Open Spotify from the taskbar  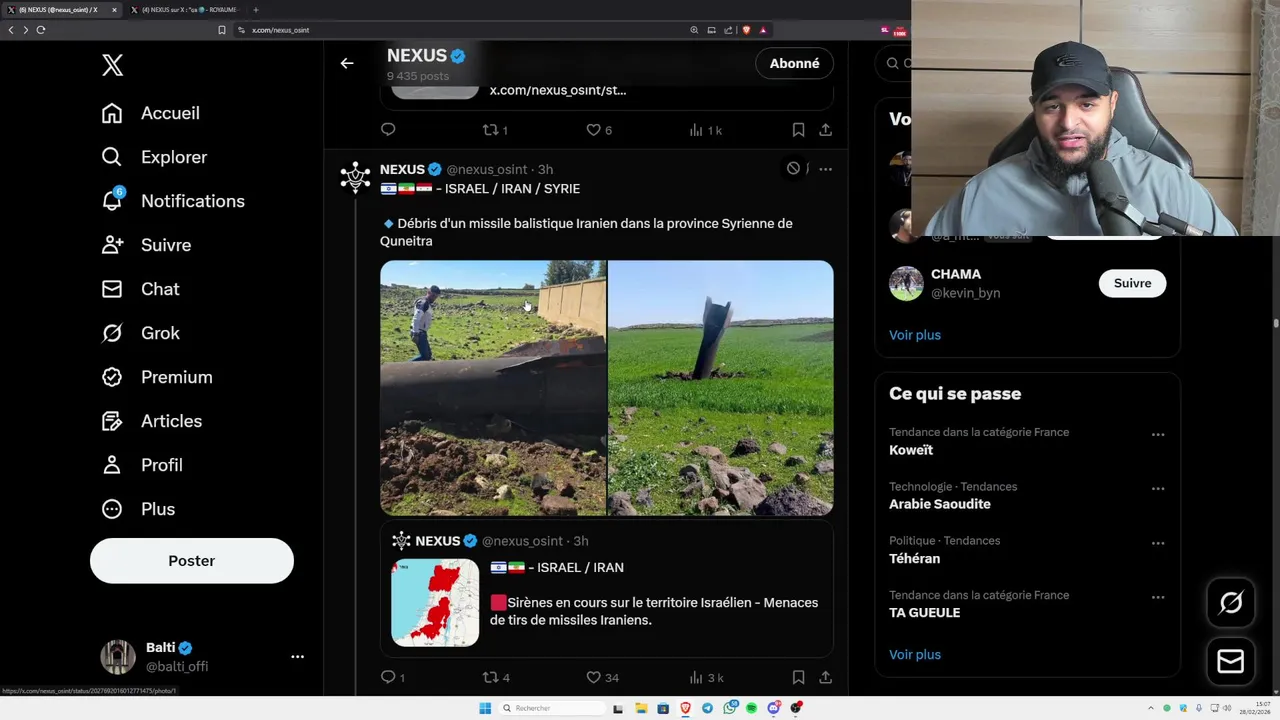tap(752, 708)
